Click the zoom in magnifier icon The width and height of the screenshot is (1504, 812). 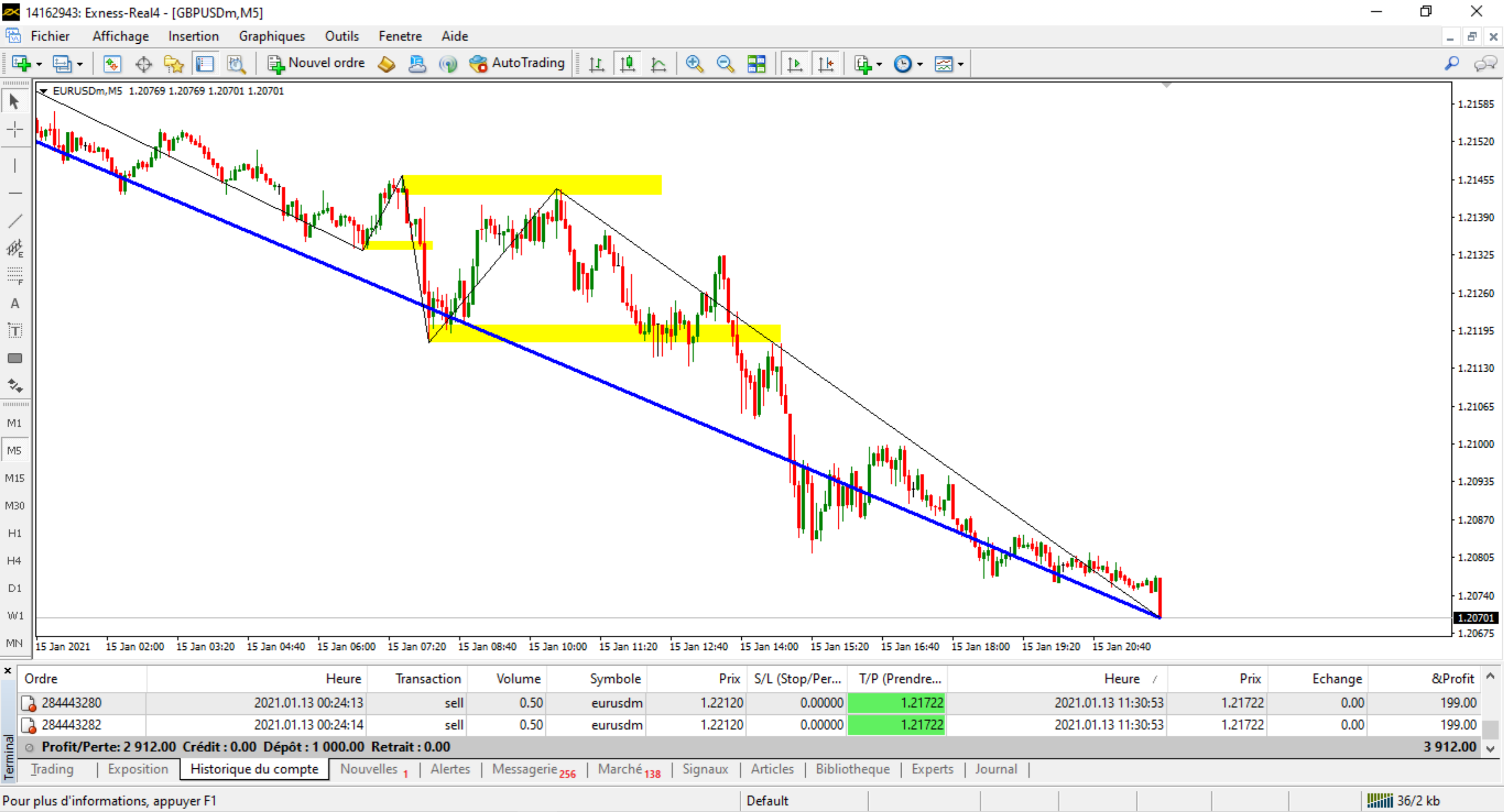point(694,63)
